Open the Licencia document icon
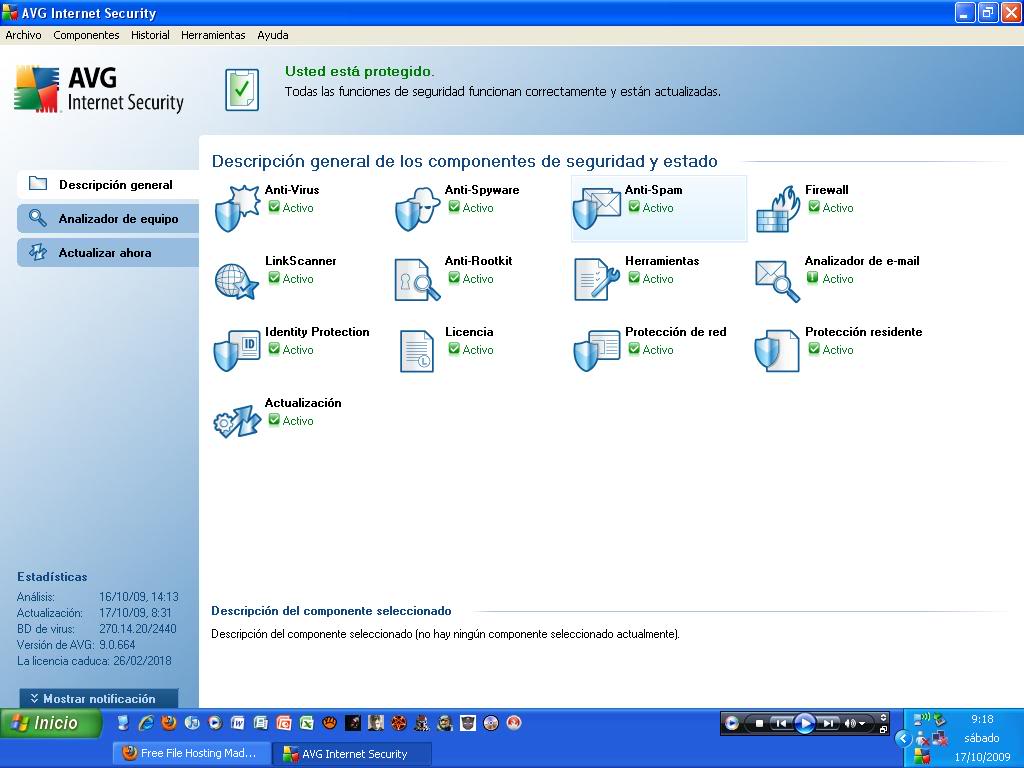 click(417, 351)
